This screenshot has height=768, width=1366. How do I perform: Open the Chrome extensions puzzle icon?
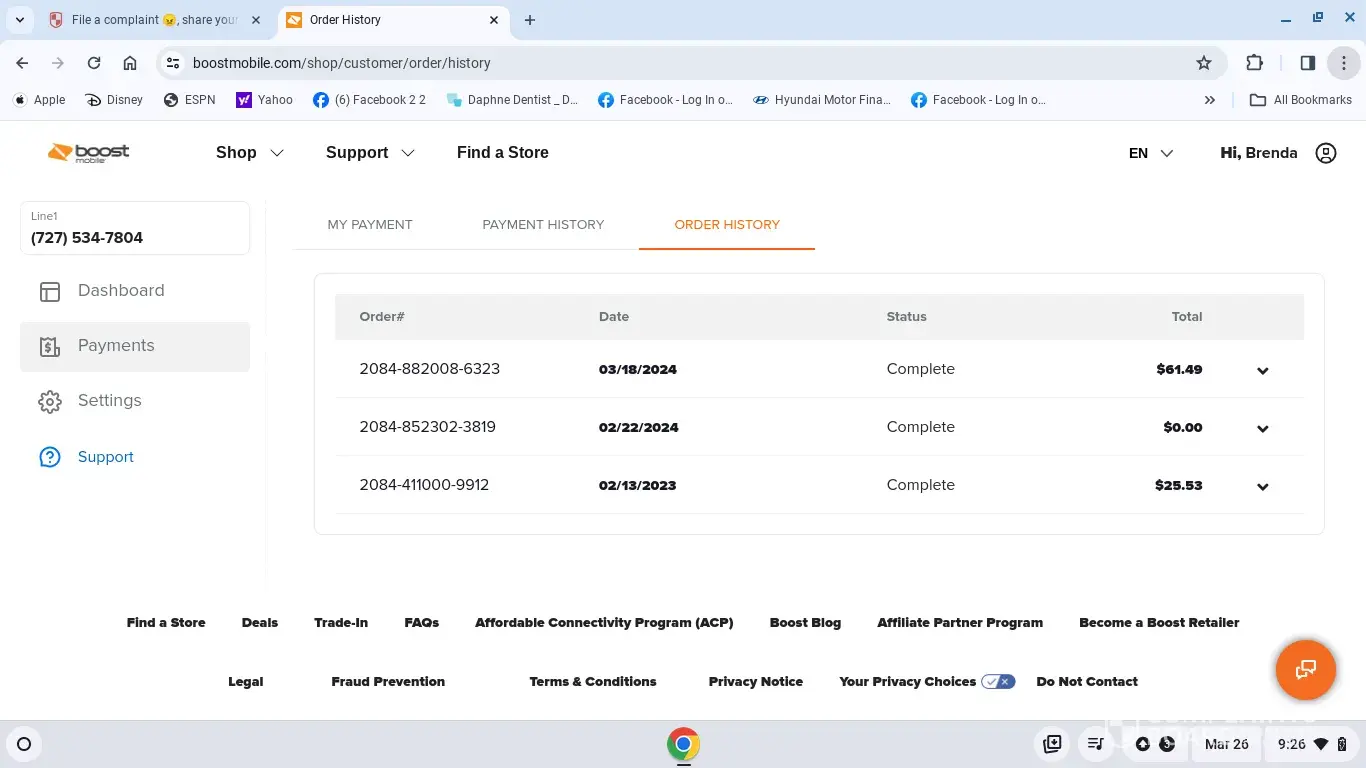coord(1254,63)
